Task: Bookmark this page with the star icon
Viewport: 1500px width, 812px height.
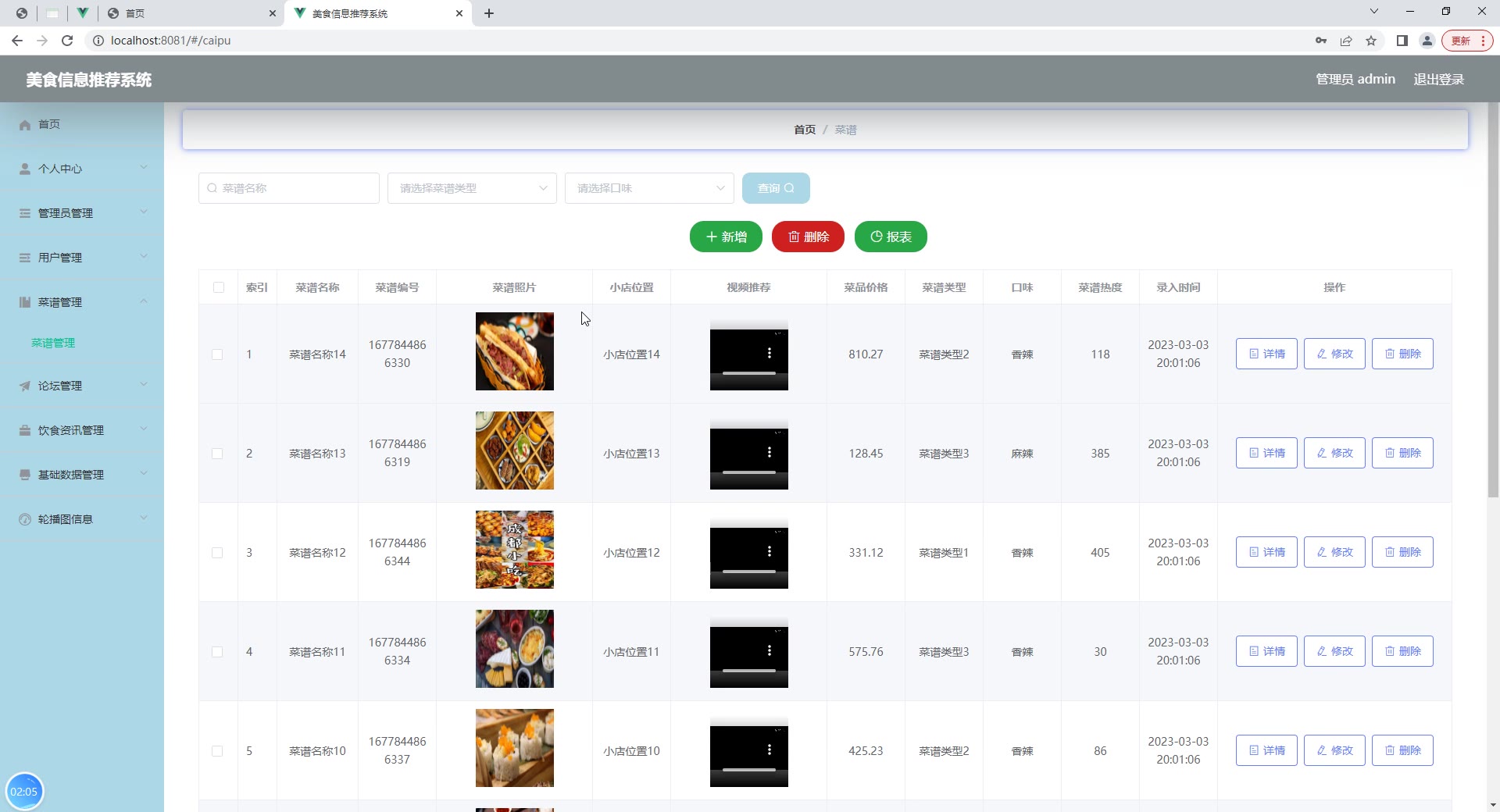Action: click(1370, 41)
